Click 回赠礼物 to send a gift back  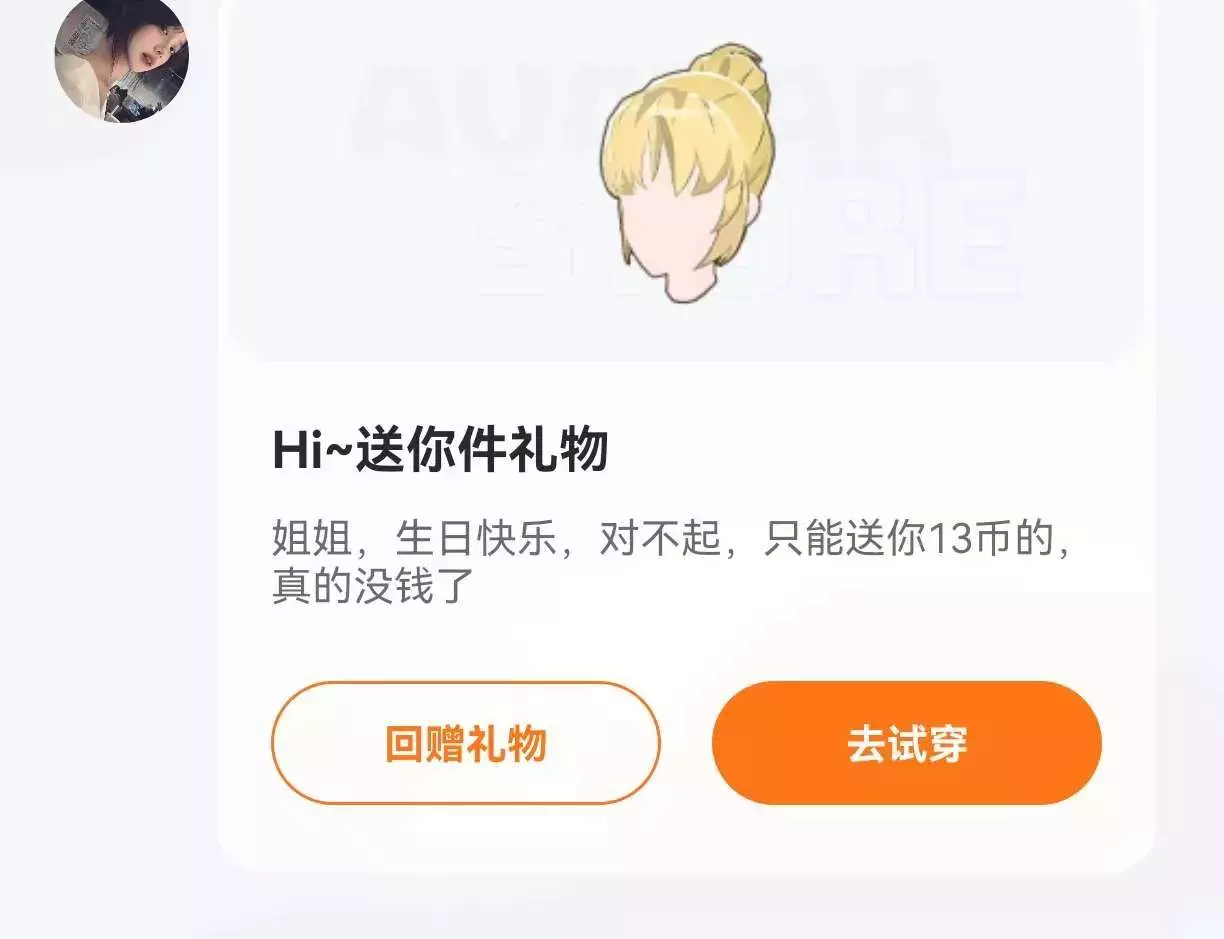point(466,743)
